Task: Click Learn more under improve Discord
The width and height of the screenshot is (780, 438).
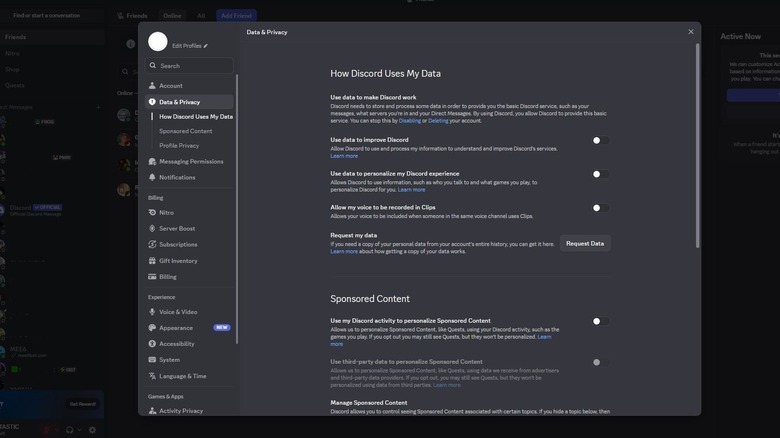Action: (344, 156)
